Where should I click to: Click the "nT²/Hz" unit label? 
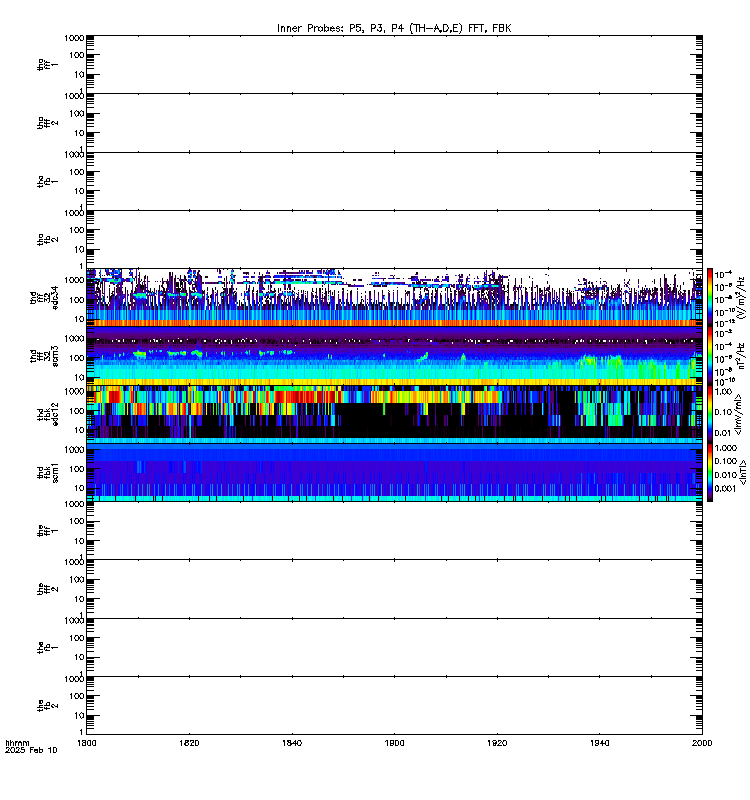point(742,356)
